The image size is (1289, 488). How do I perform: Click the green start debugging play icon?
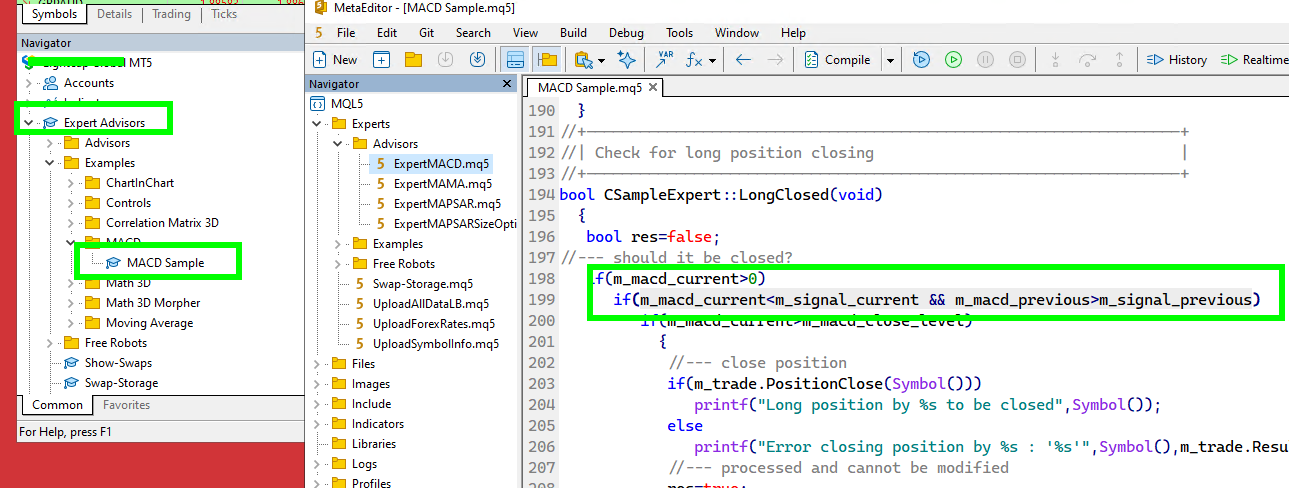953,60
